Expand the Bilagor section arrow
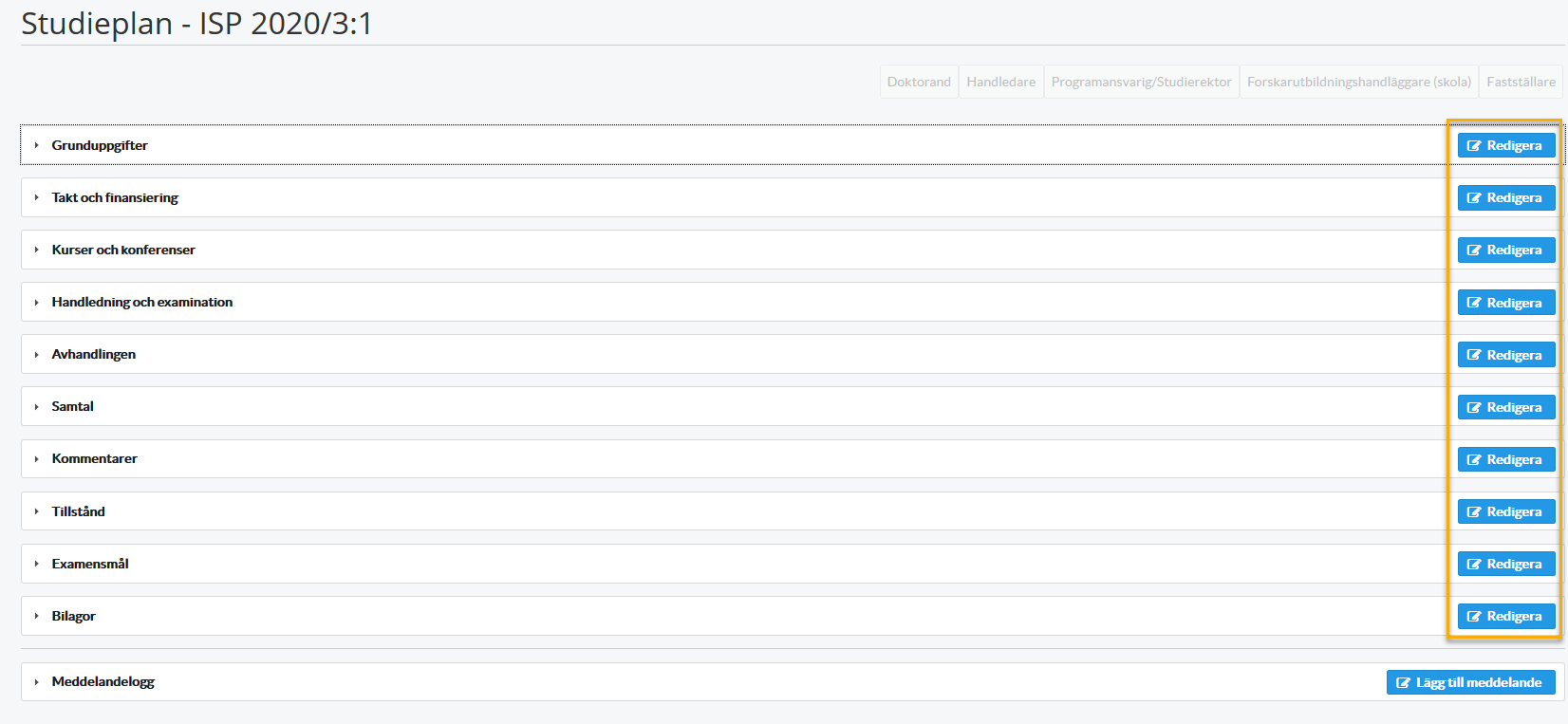 click(36, 616)
